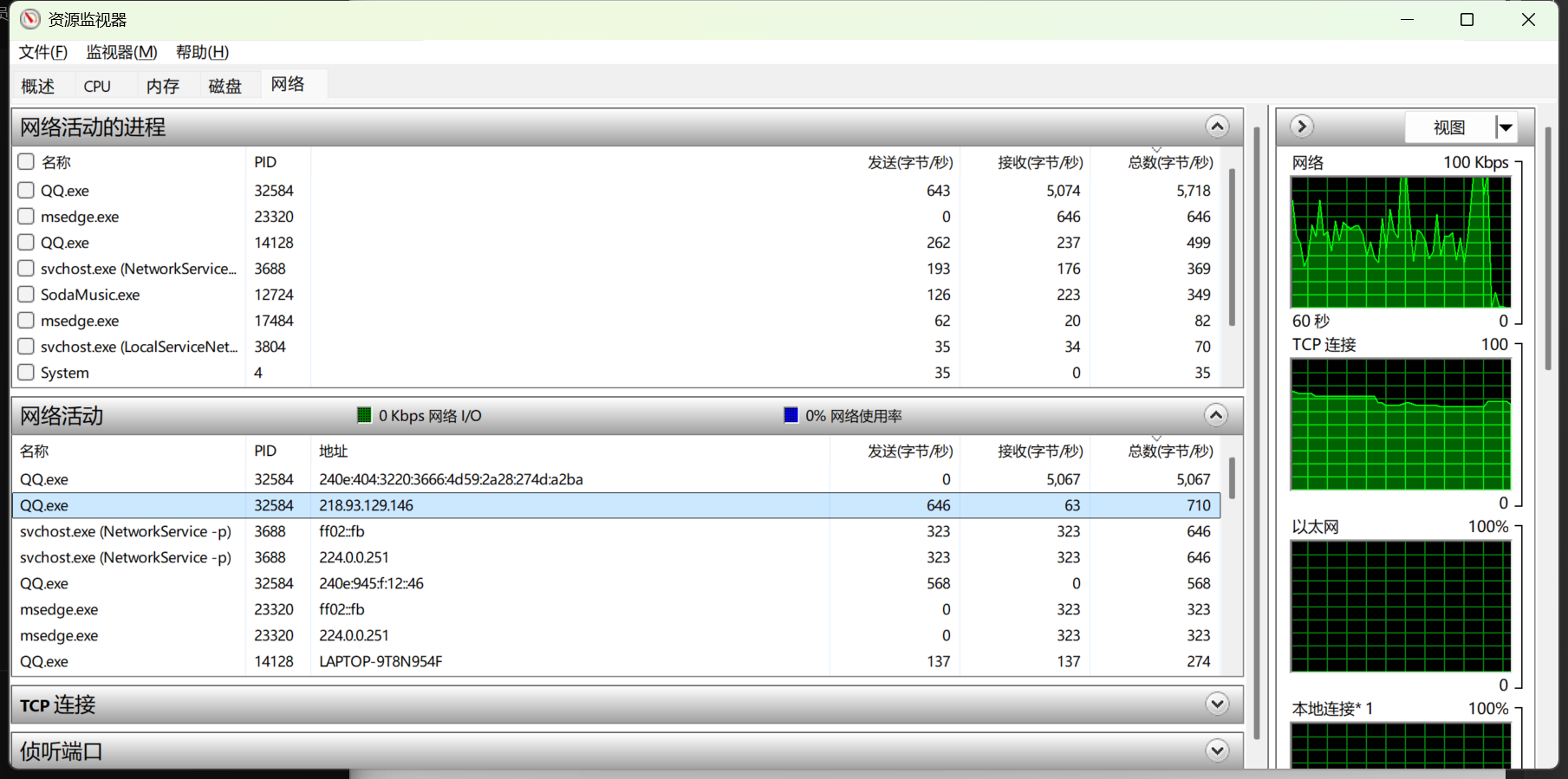Click the 视图 button
Image resolution: width=1568 pixels, height=779 pixels.
[1450, 127]
